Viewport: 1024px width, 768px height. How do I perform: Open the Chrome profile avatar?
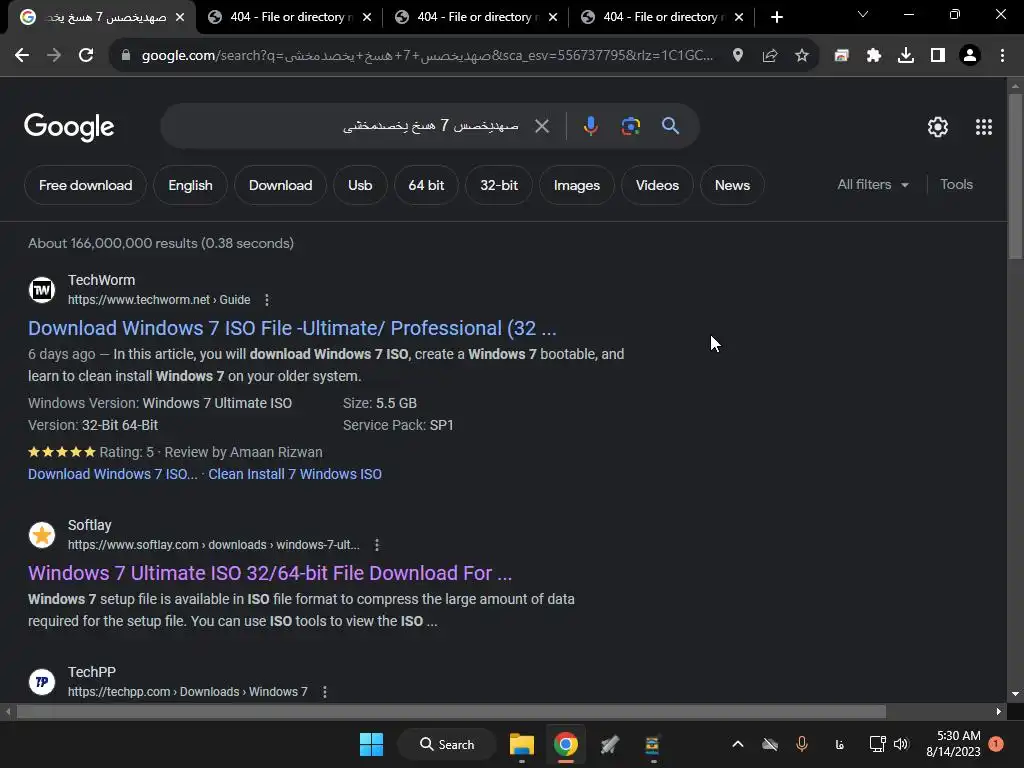pyautogui.click(x=970, y=56)
